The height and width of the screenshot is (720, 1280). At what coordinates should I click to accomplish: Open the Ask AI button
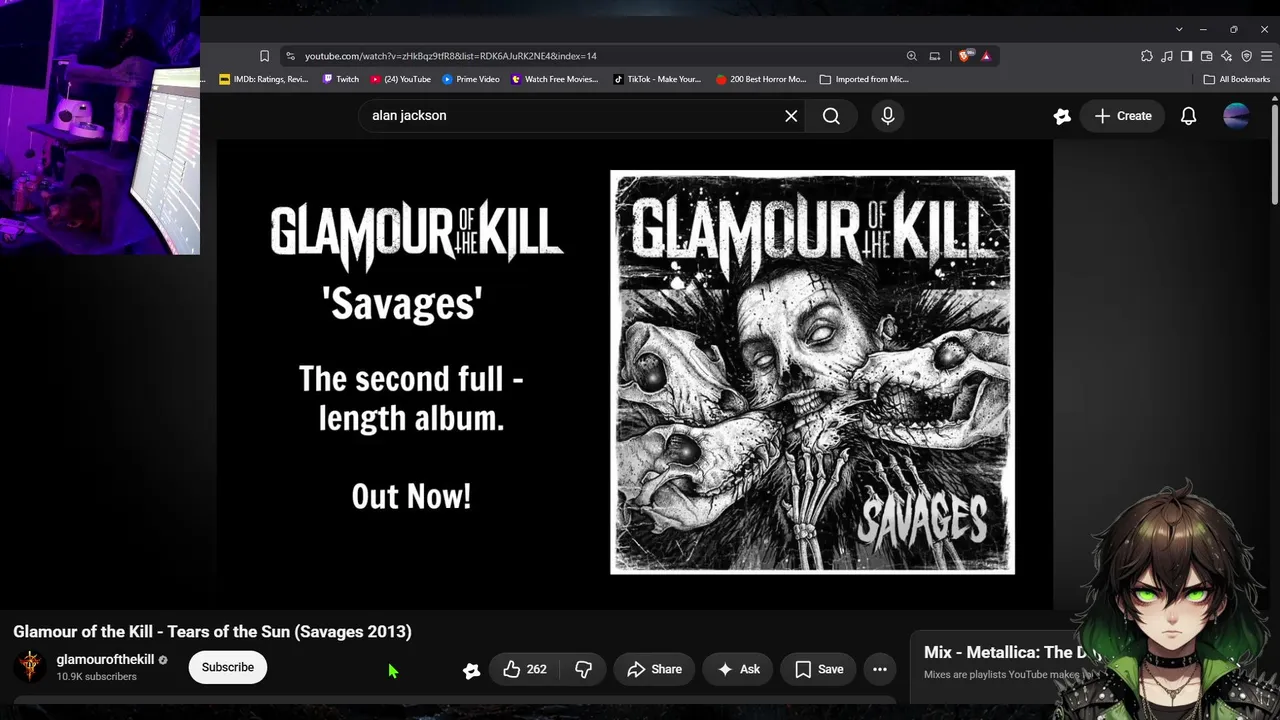[738, 669]
